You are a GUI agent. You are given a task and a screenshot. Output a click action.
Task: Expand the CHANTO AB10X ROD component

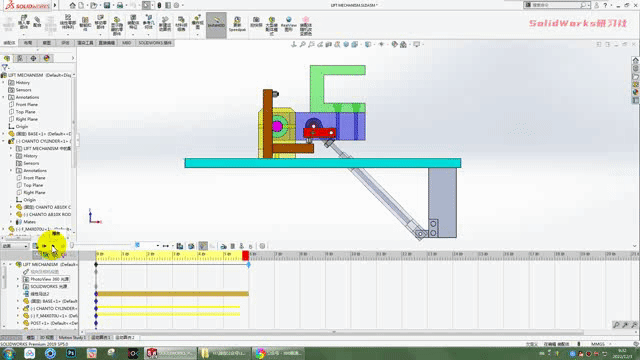[x=11, y=214]
